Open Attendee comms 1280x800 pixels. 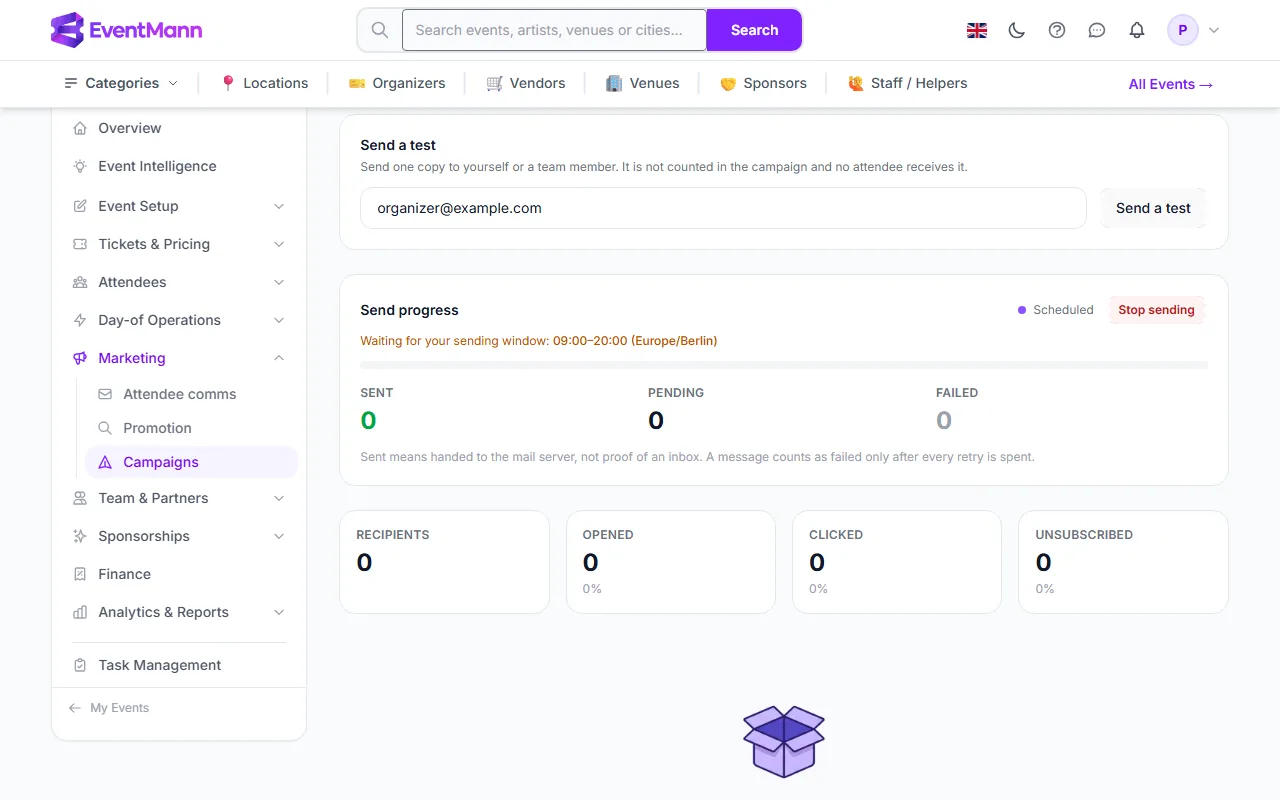click(191, 394)
